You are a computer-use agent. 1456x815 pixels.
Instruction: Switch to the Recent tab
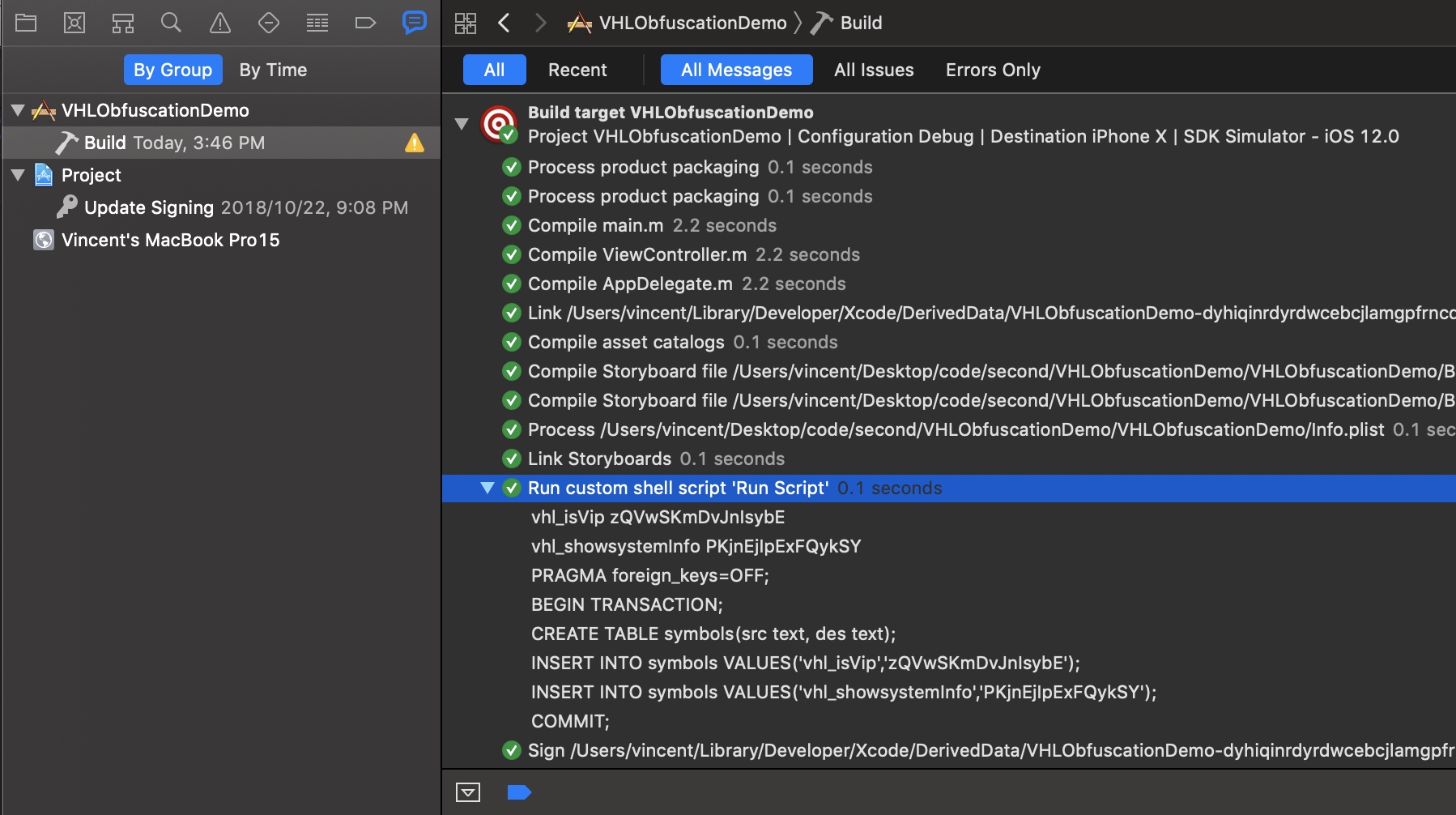click(x=577, y=70)
